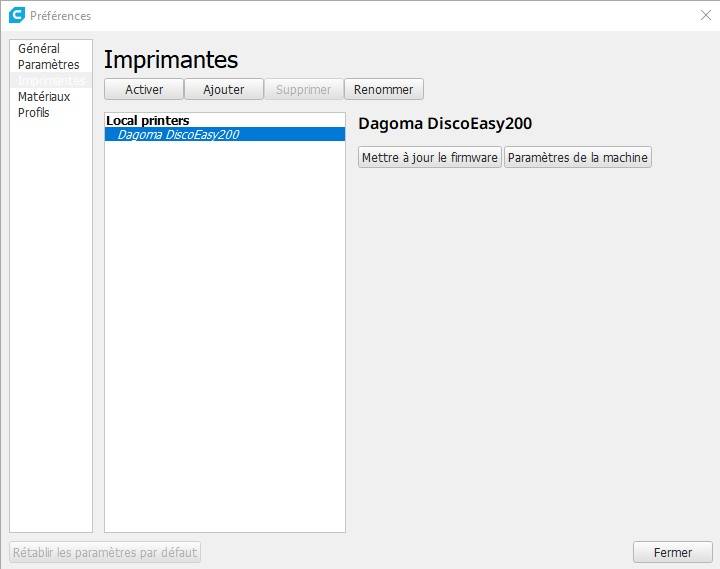Click the Cura logo in title bar
This screenshot has height=569, width=720.
pyautogui.click(x=16, y=15)
